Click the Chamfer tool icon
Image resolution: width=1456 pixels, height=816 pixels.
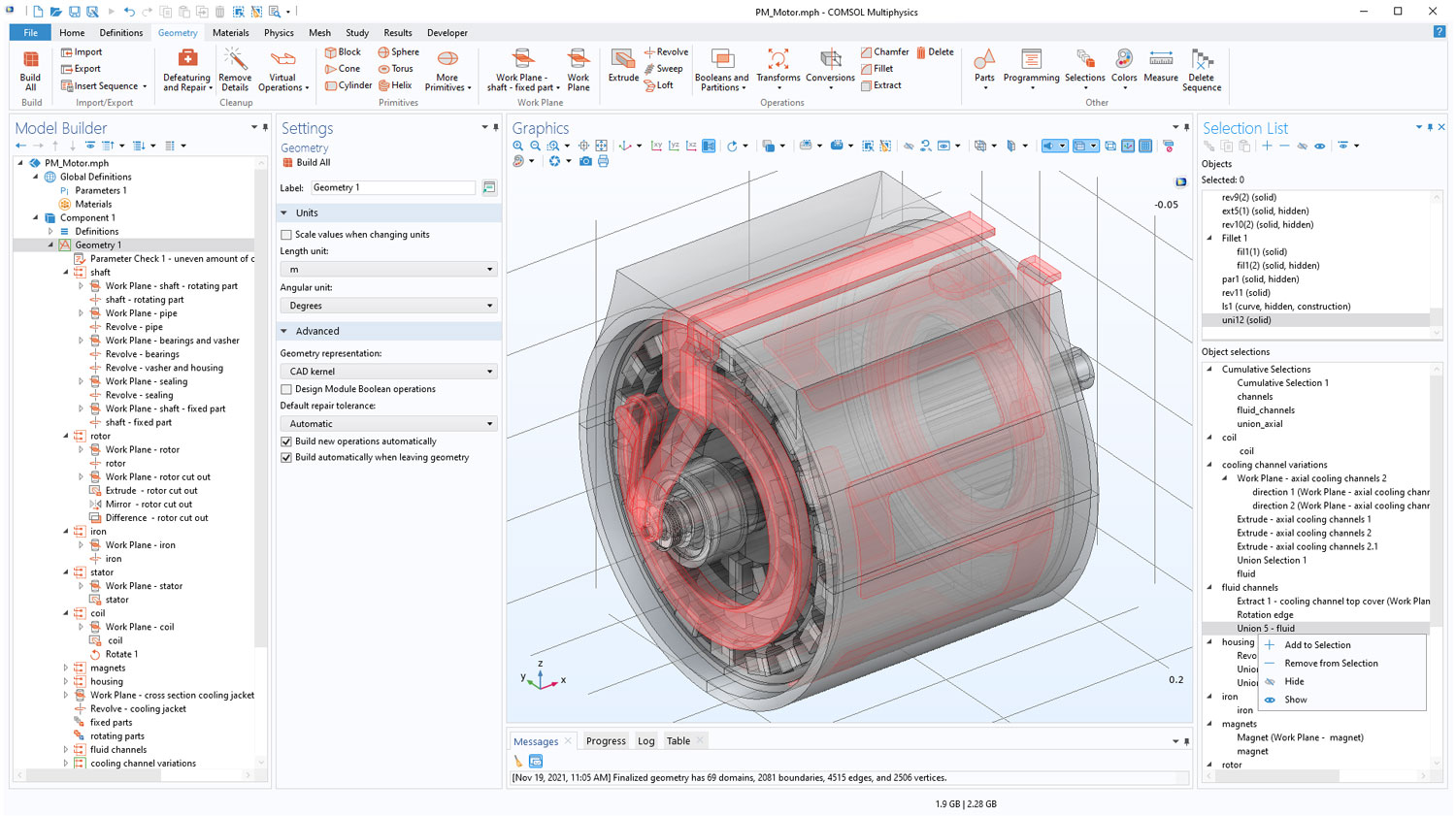point(884,52)
